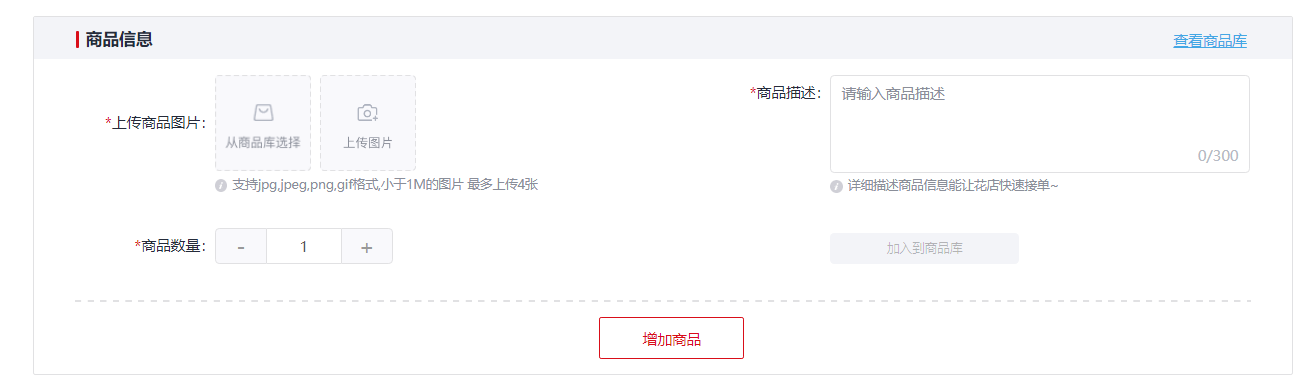This screenshot has width=1310, height=386.
Task: Click the shopping bag icon for library selection
Action: (263, 113)
